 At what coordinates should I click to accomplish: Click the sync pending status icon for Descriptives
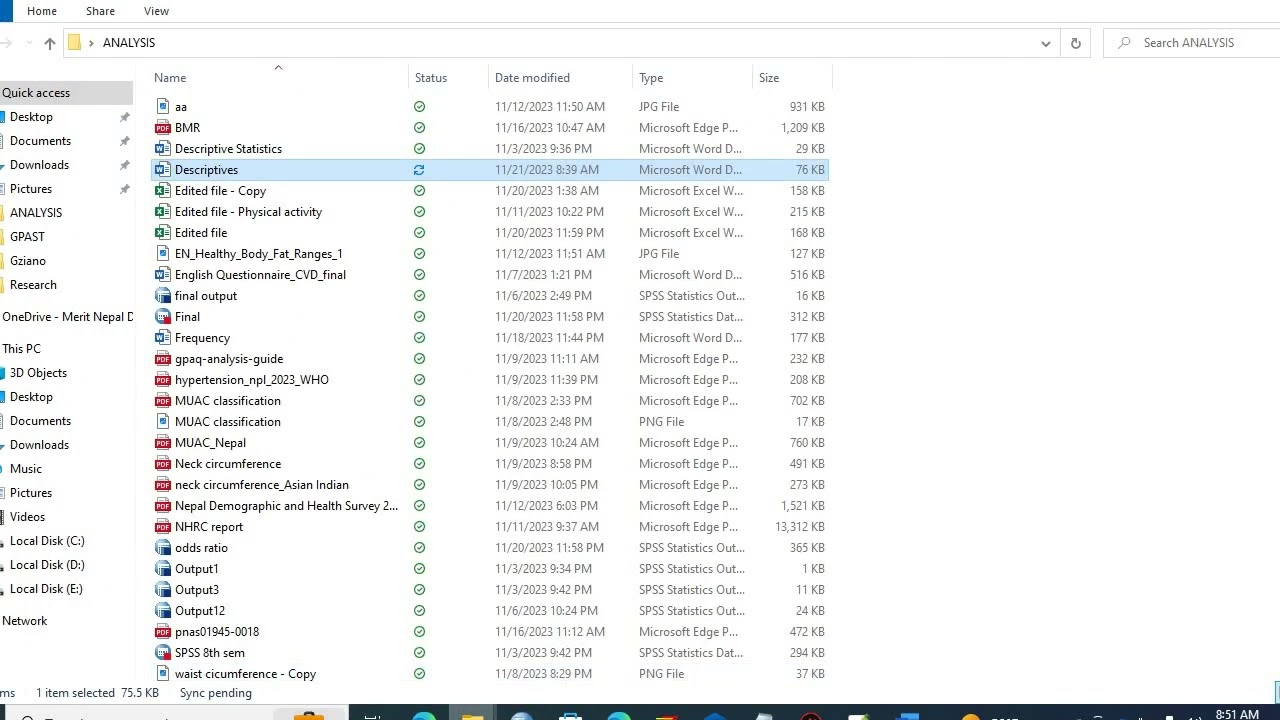[419, 170]
